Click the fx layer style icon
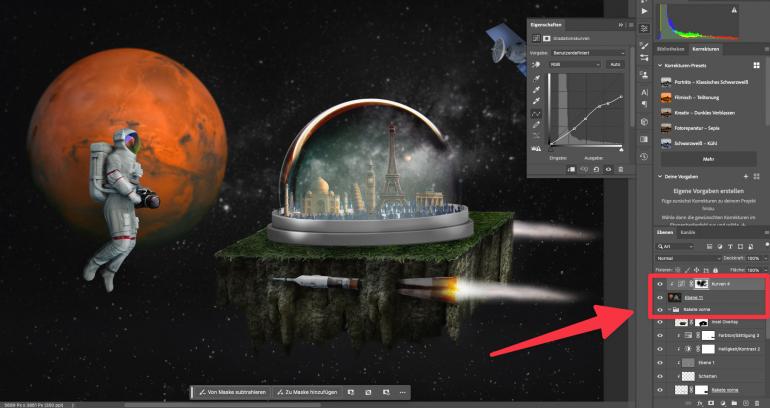 pos(700,403)
